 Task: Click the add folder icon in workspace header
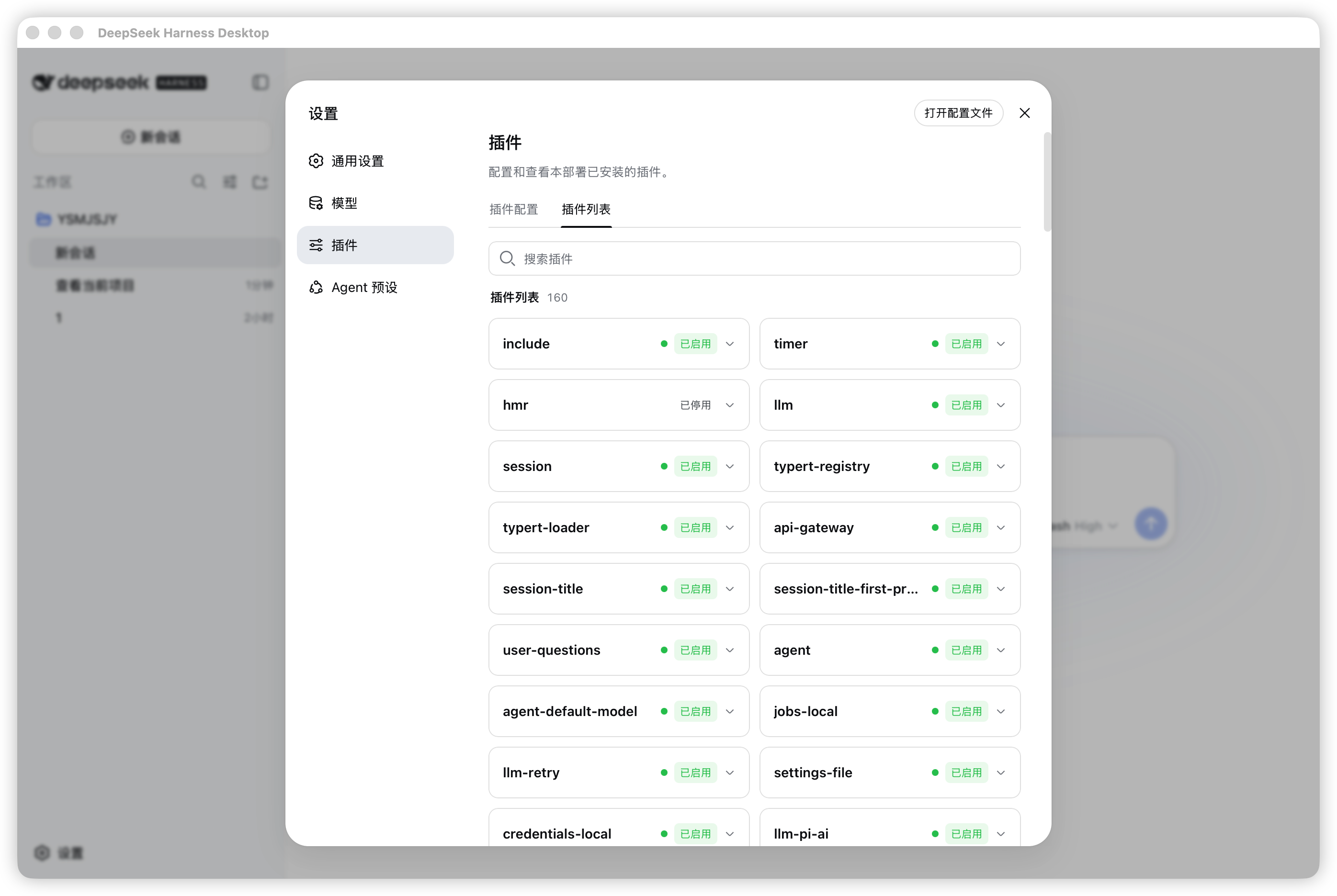(x=260, y=182)
